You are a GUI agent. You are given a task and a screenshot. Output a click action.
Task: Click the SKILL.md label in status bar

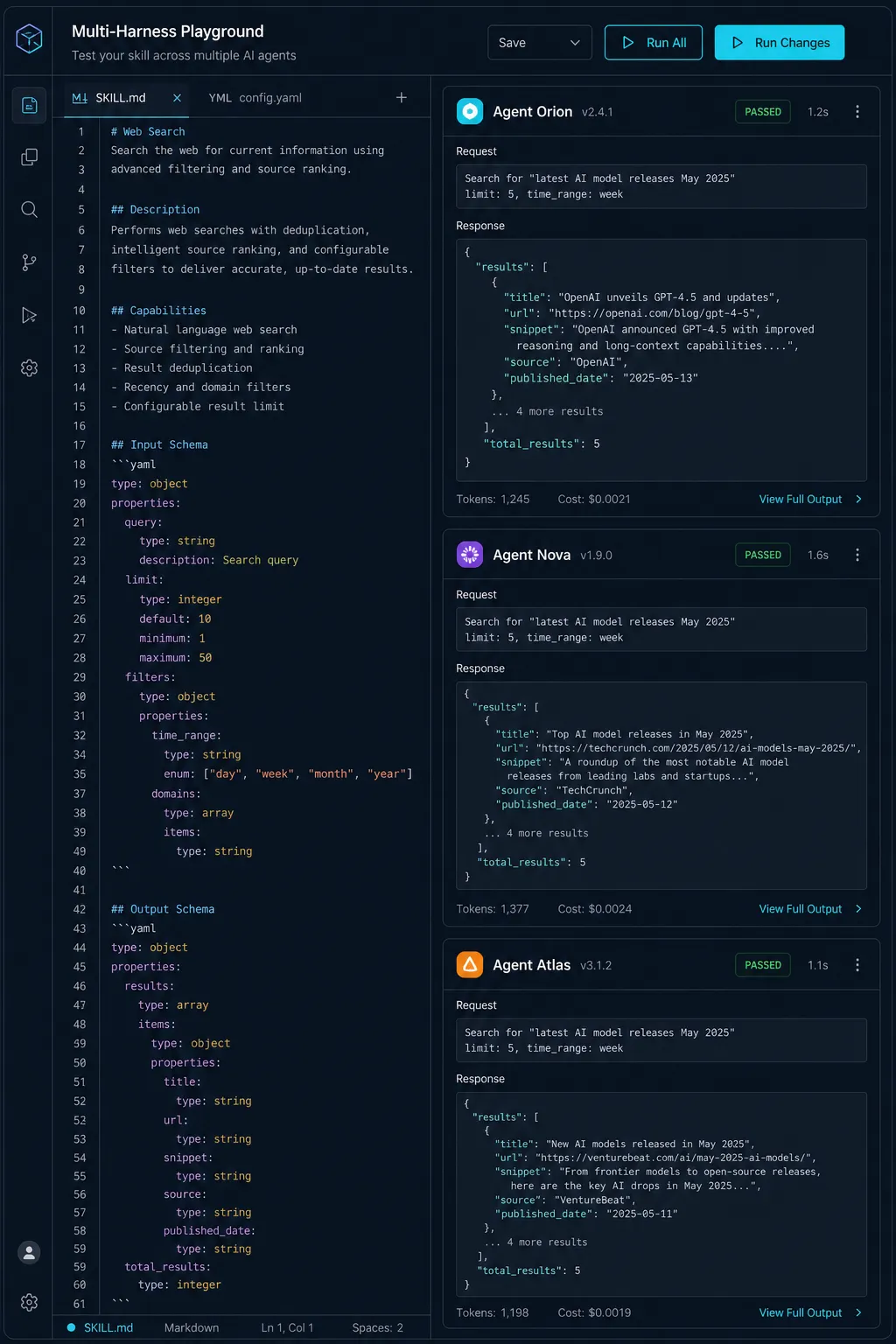[108, 1327]
